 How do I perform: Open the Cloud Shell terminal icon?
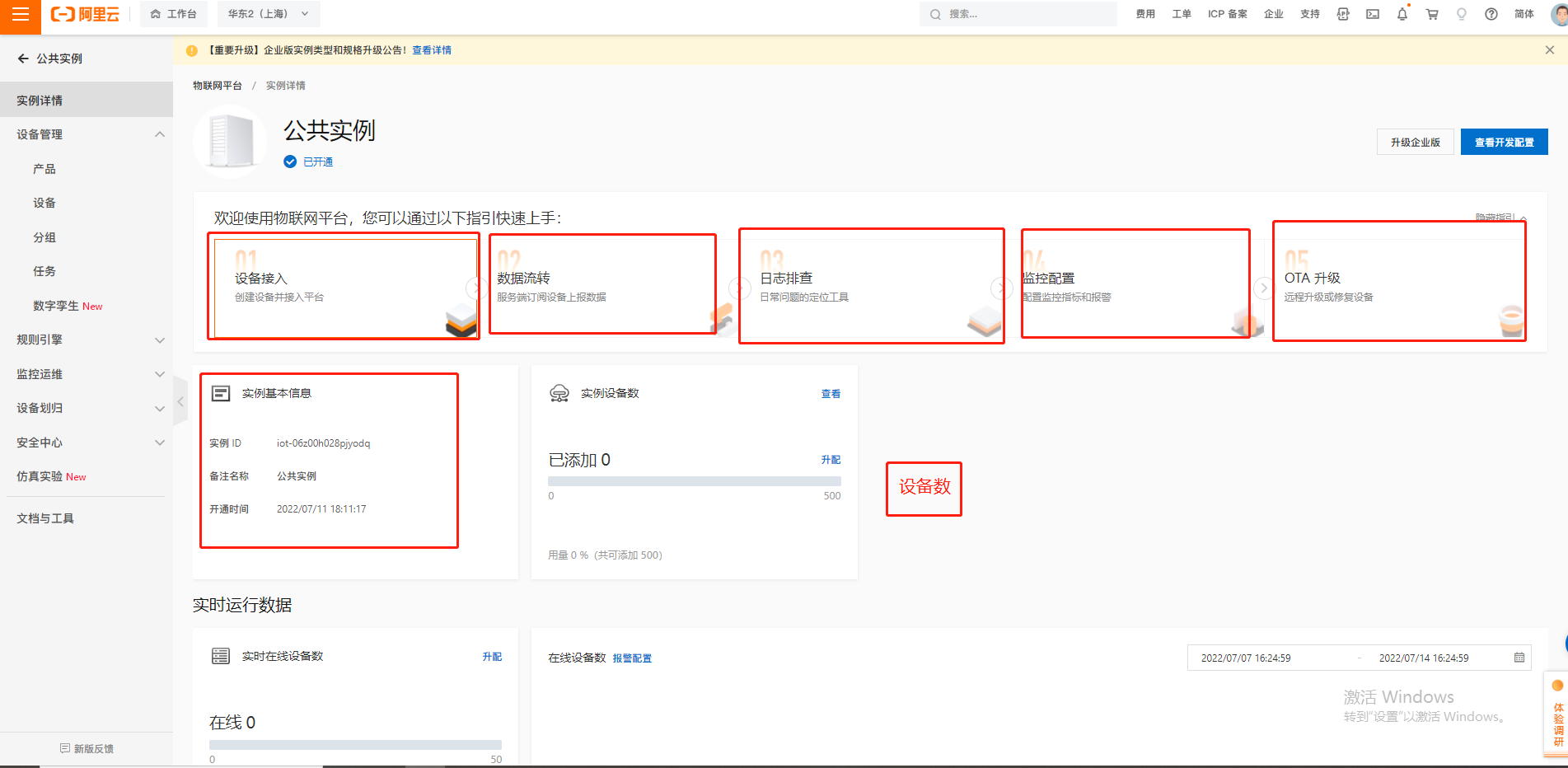coord(1373,14)
